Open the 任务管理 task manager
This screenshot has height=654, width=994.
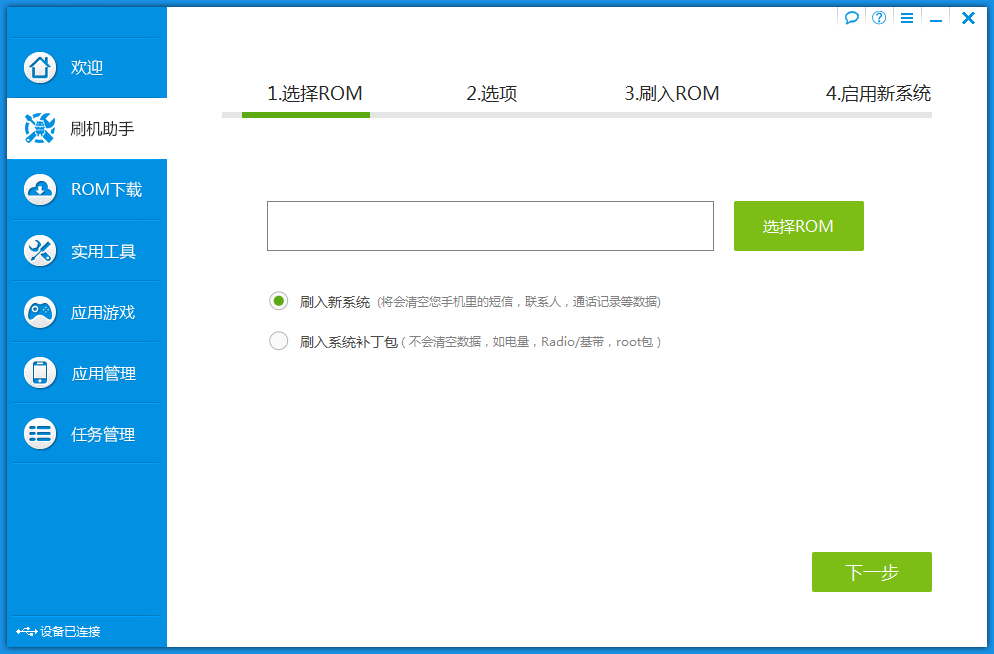pyautogui.click(x=86, y=433)
